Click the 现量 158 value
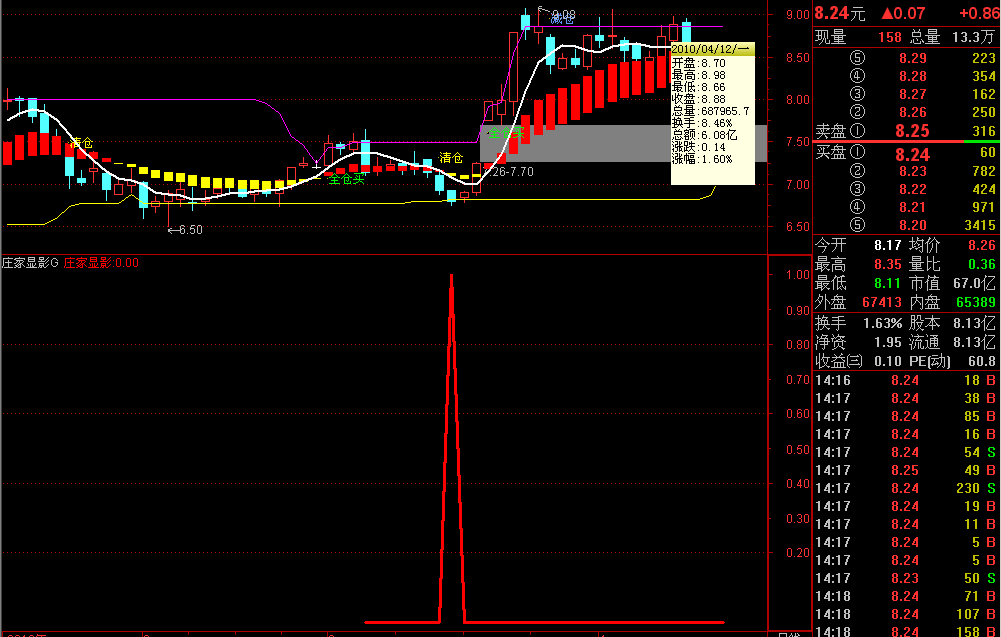 [889, 37]
